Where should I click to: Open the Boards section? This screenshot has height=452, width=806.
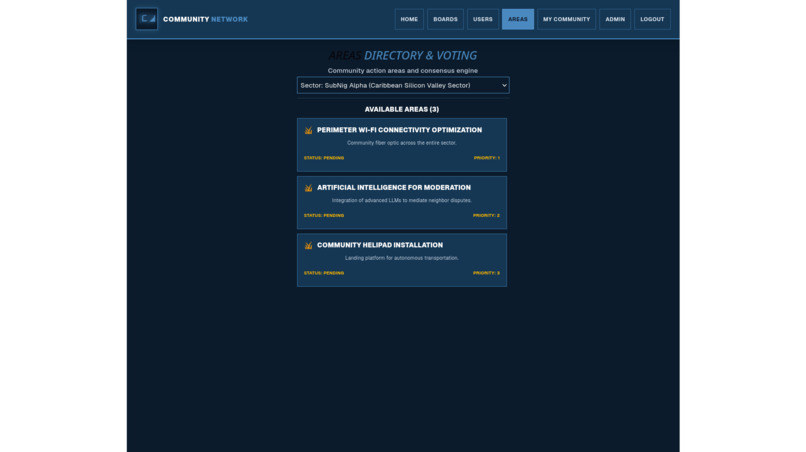click(445, 19)
